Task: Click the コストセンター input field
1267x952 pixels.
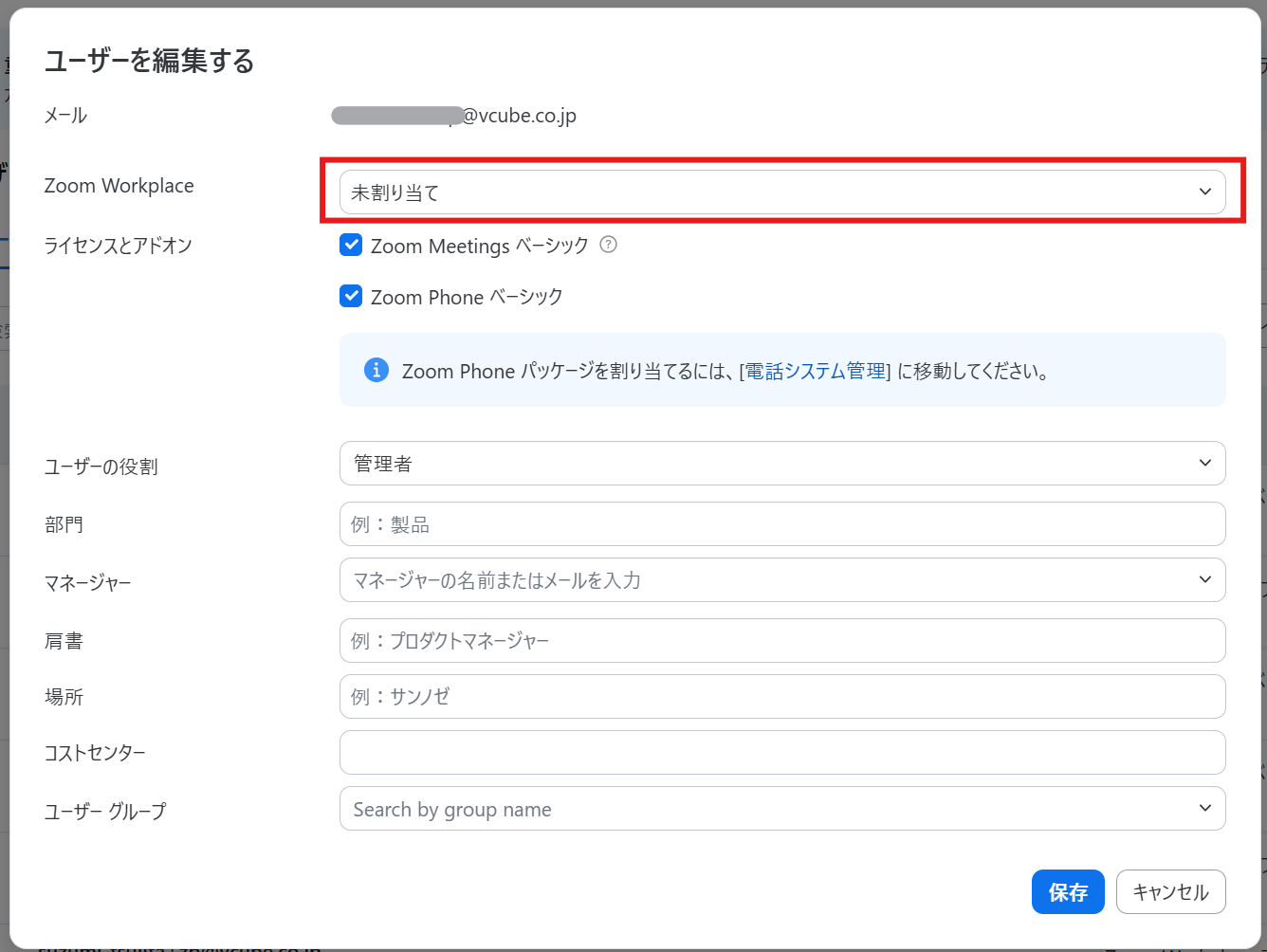Action: 782,753
